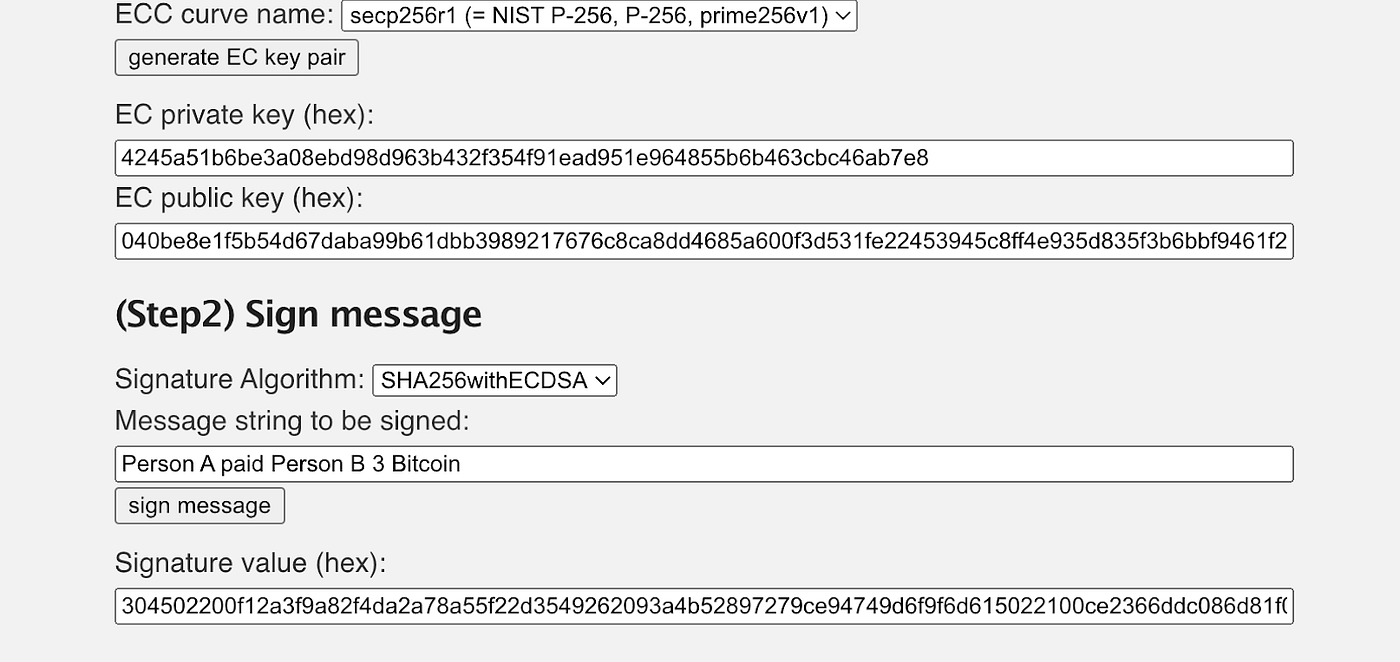Click the chevron next to SHA256withECDSA
Viewport: 1400px width, 662px height.
(x=604, y=380)
